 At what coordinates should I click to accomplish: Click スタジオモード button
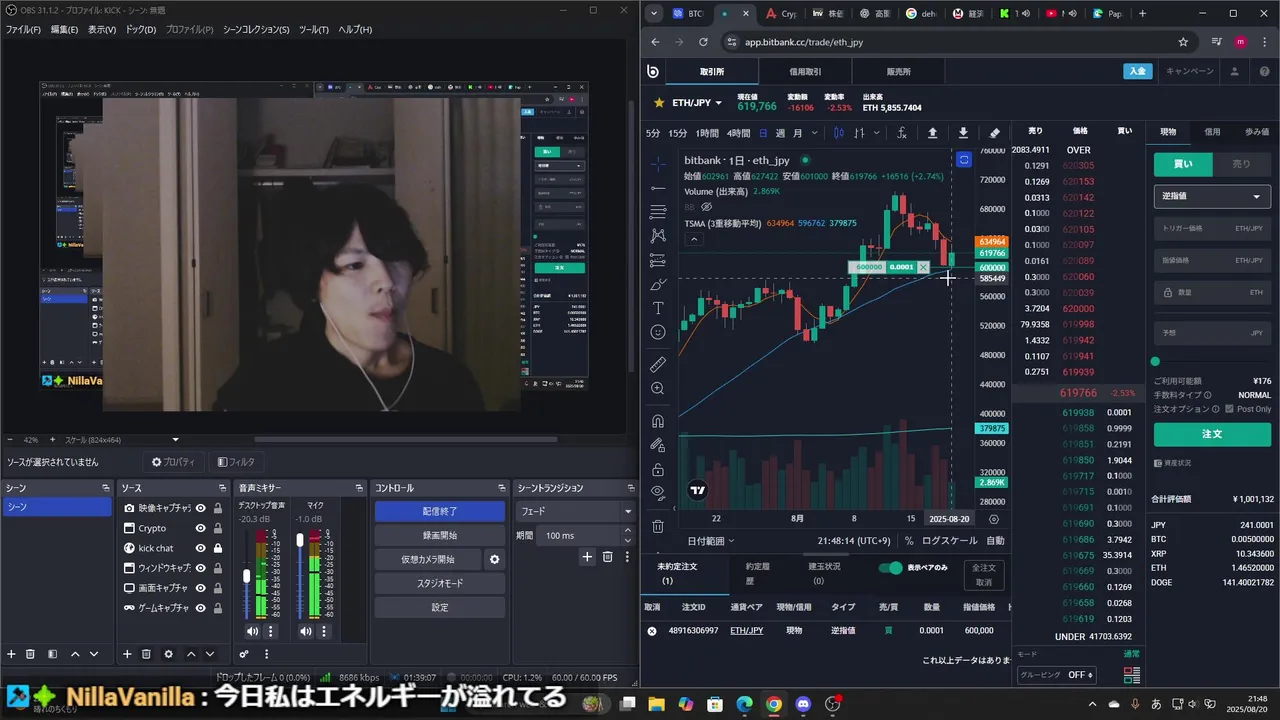(440, 583)
